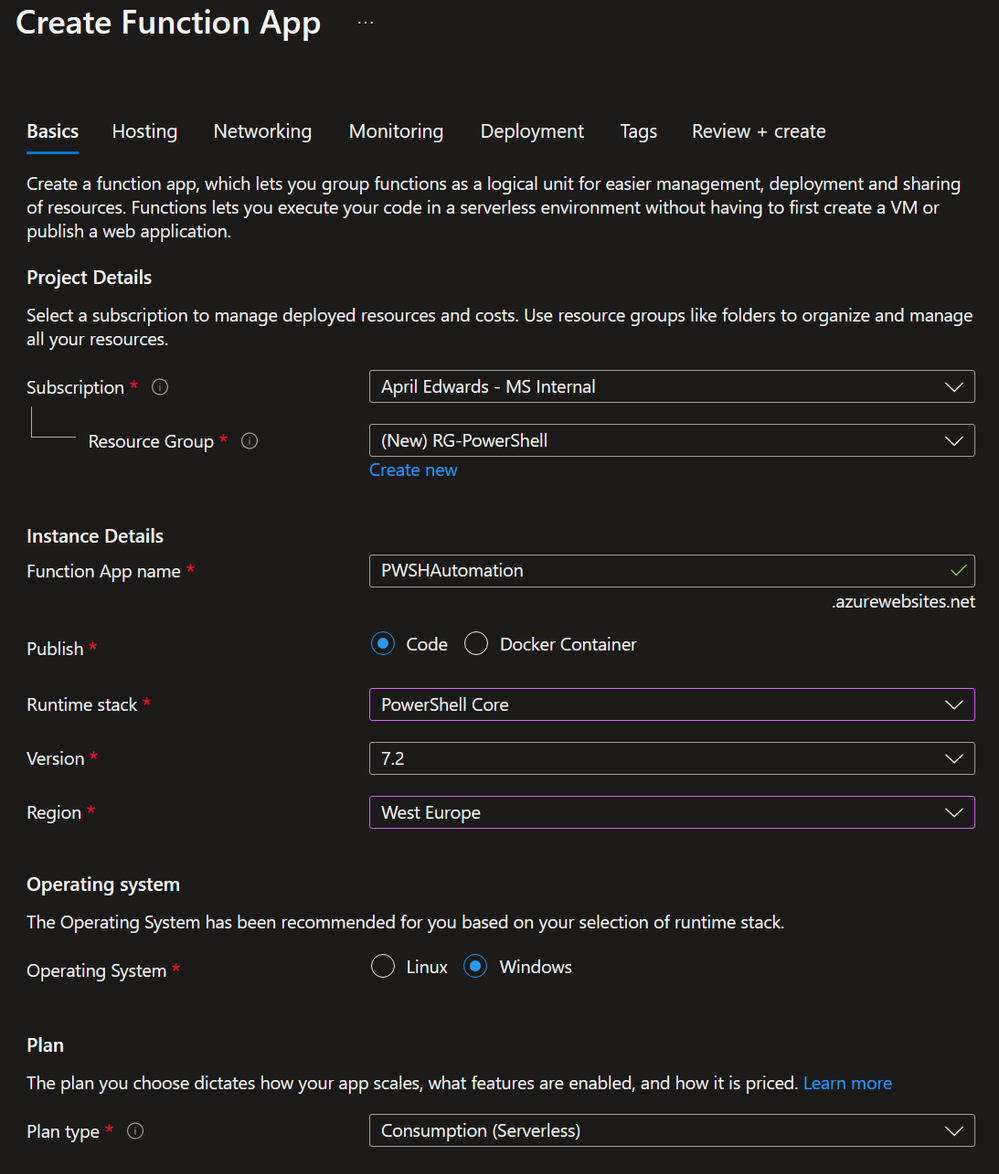
Task: Open the Deployment tab
Action: point(532,132)
